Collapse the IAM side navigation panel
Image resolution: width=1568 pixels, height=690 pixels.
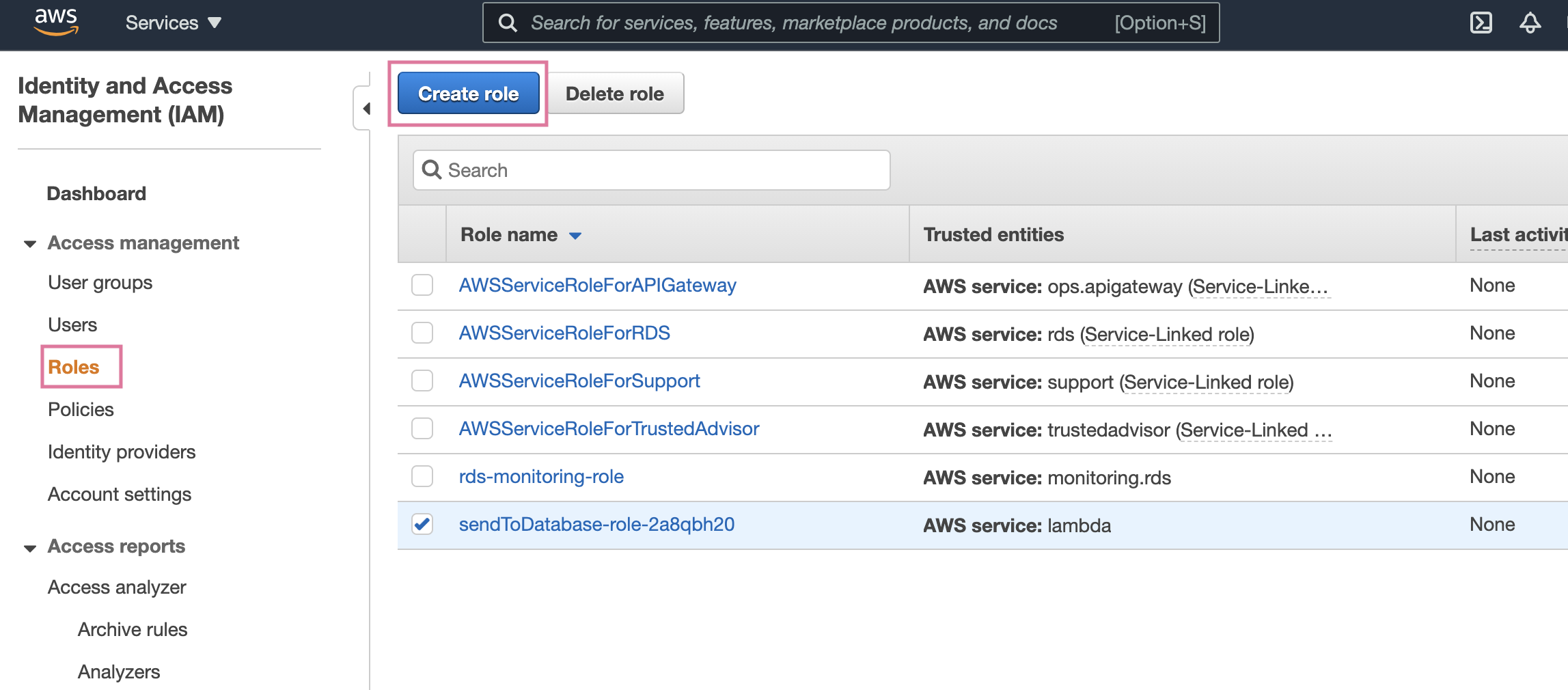click(x=363, y=108)
